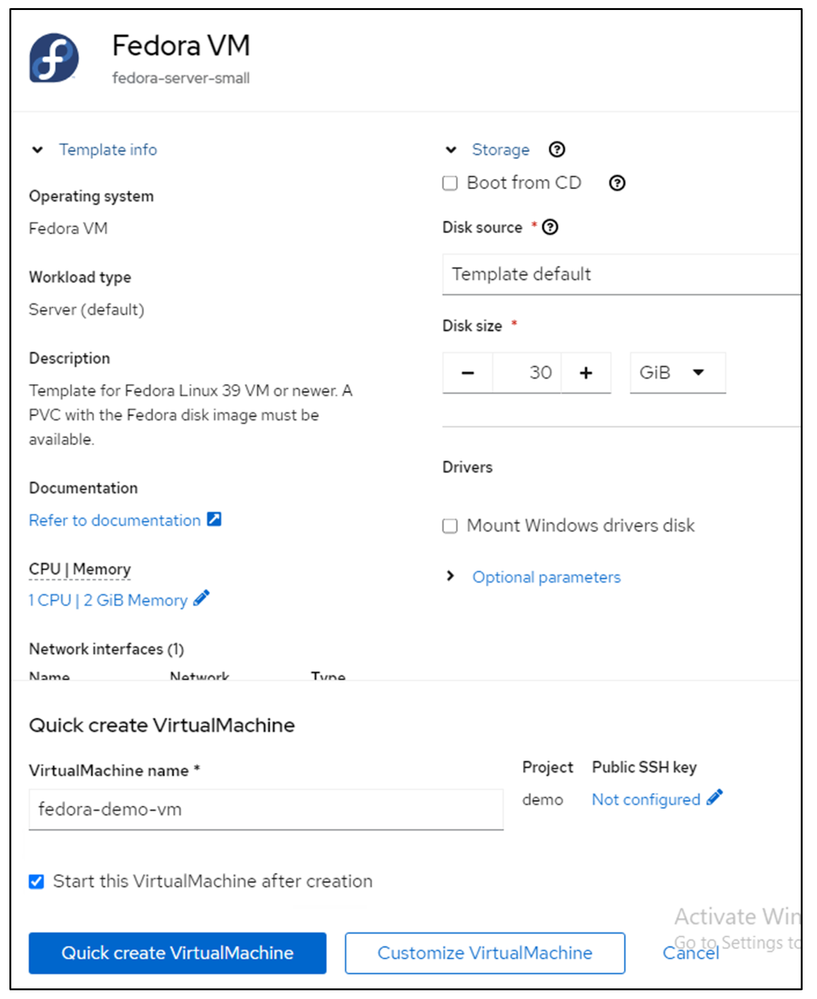Click Customize VirtualMachine button
This screenshot has height=999, width=817.
click(485, 953)
